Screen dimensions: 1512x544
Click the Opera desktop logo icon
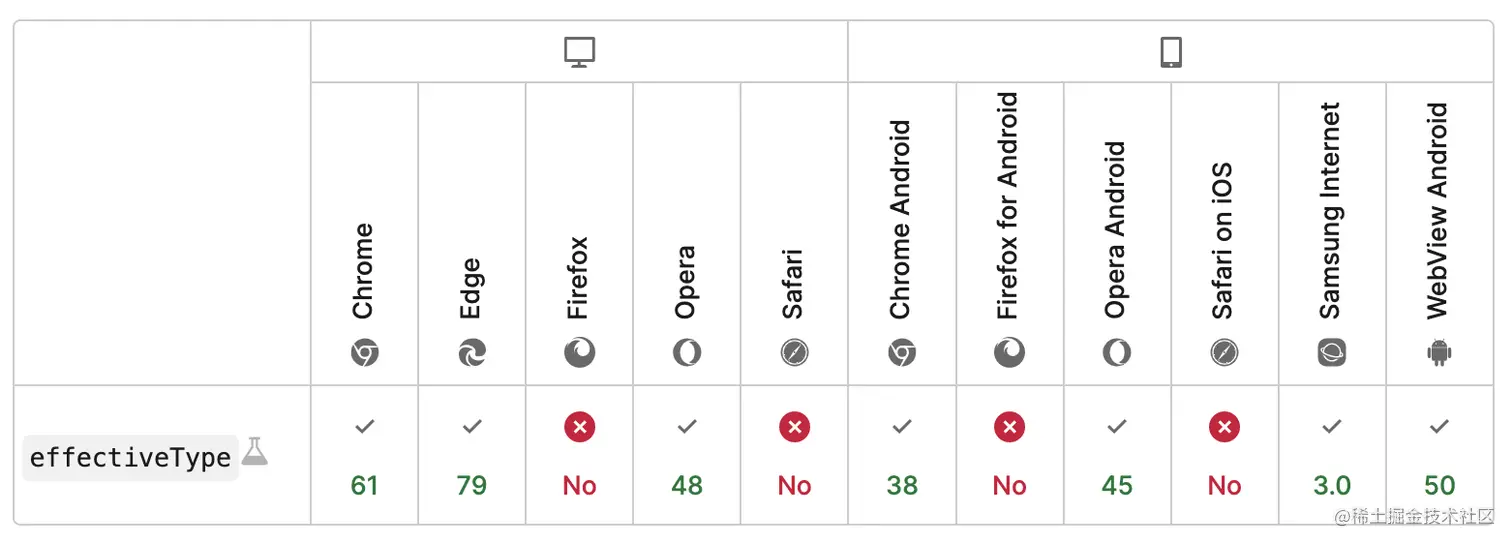coord(687,352)
